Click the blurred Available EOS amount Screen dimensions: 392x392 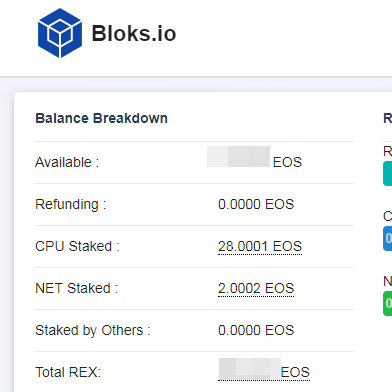click(238, 156)
